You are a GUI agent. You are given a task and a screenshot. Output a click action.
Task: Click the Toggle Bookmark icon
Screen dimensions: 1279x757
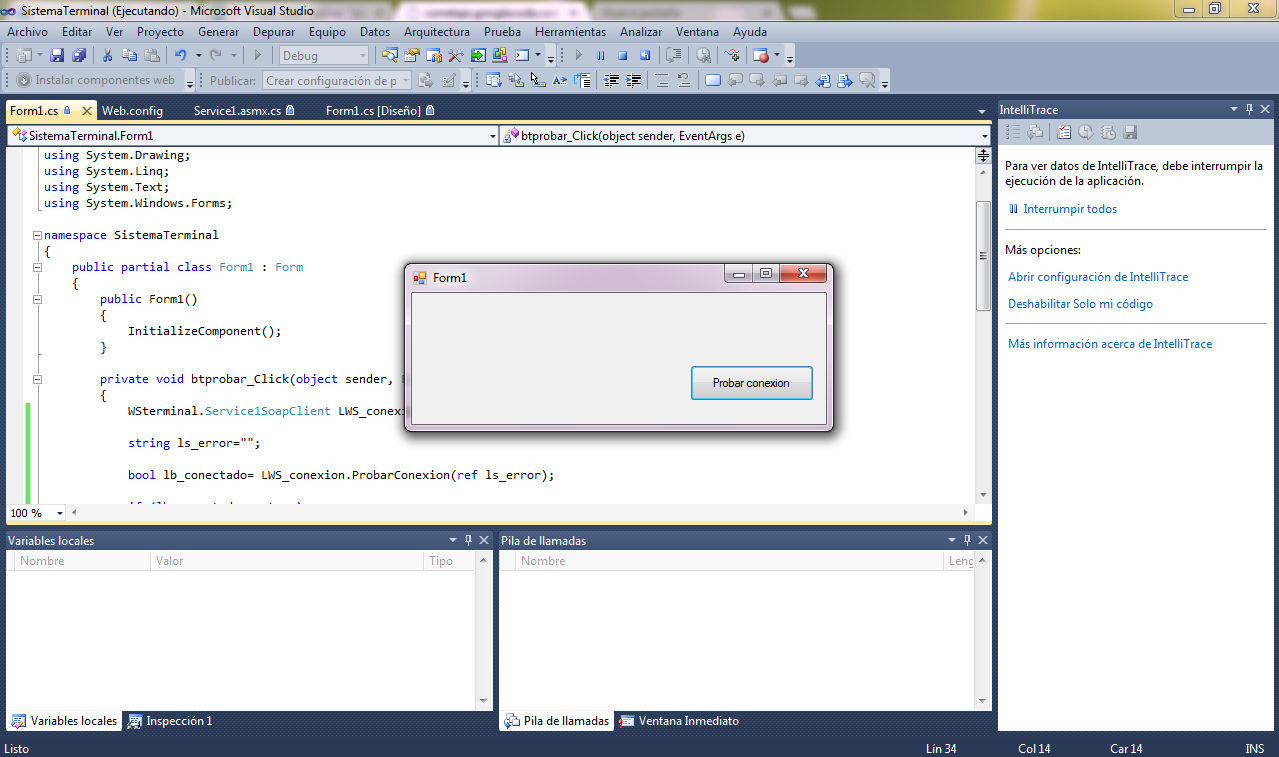click(712, 81)
